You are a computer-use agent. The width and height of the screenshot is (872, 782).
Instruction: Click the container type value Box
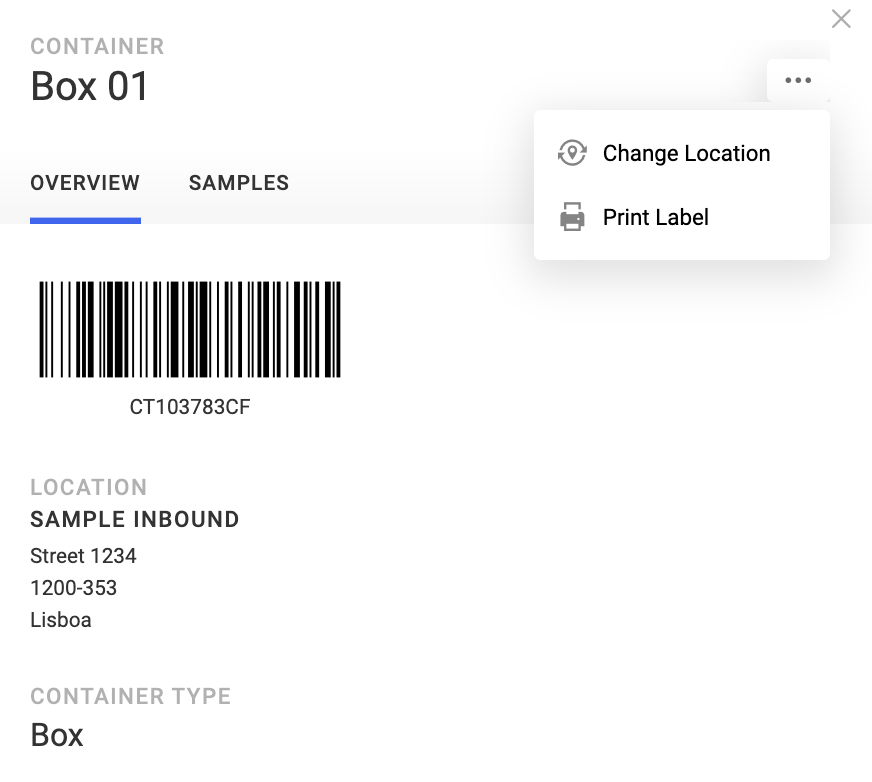[x=57, y=735]
